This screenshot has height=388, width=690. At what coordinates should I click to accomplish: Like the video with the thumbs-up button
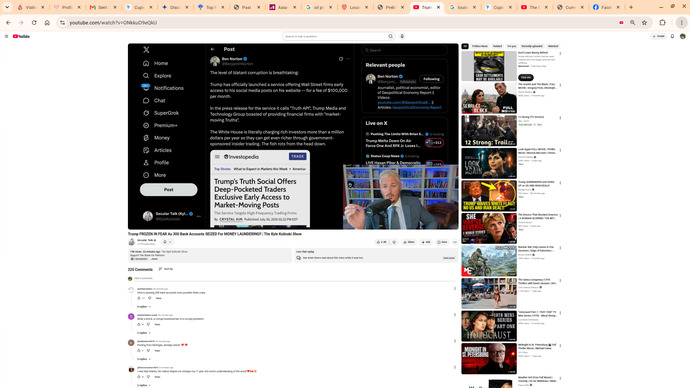click(x=381, y=242)
